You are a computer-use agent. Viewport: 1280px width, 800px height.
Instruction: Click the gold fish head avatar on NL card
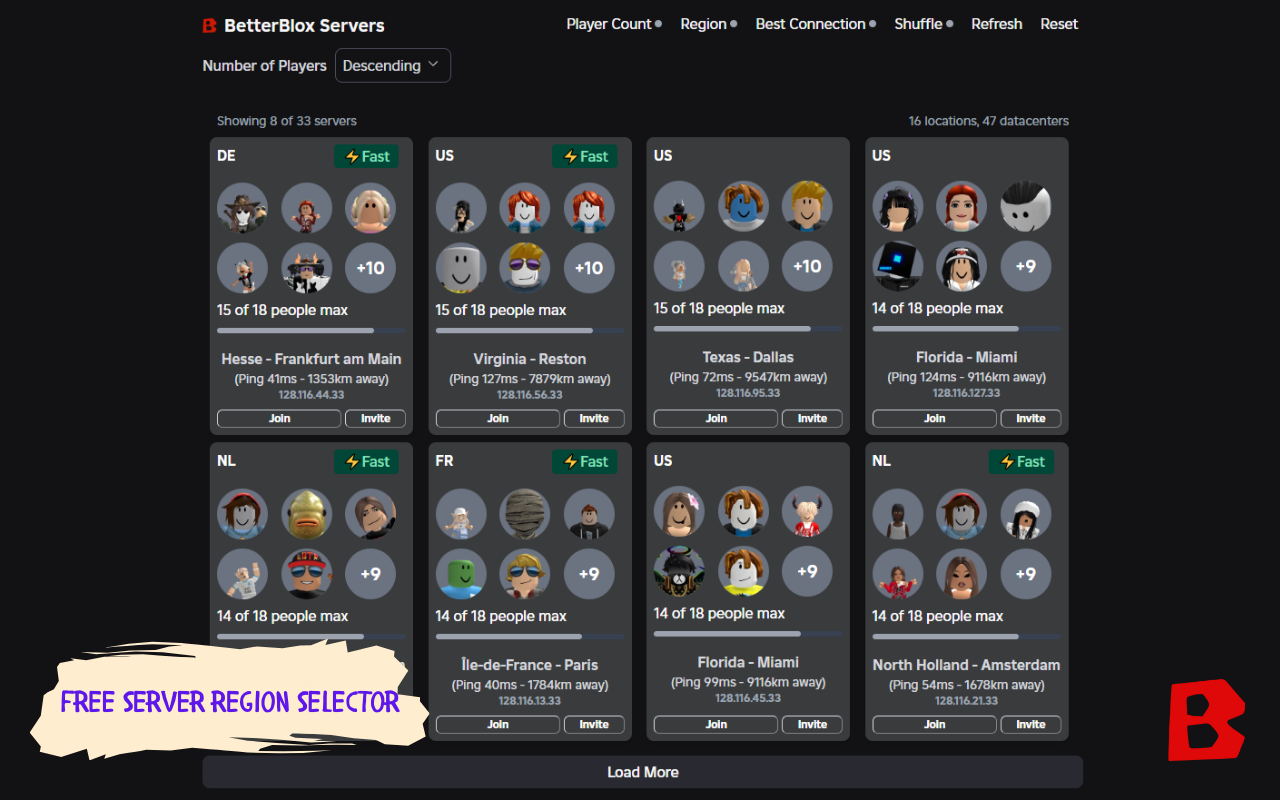[307, 513]
